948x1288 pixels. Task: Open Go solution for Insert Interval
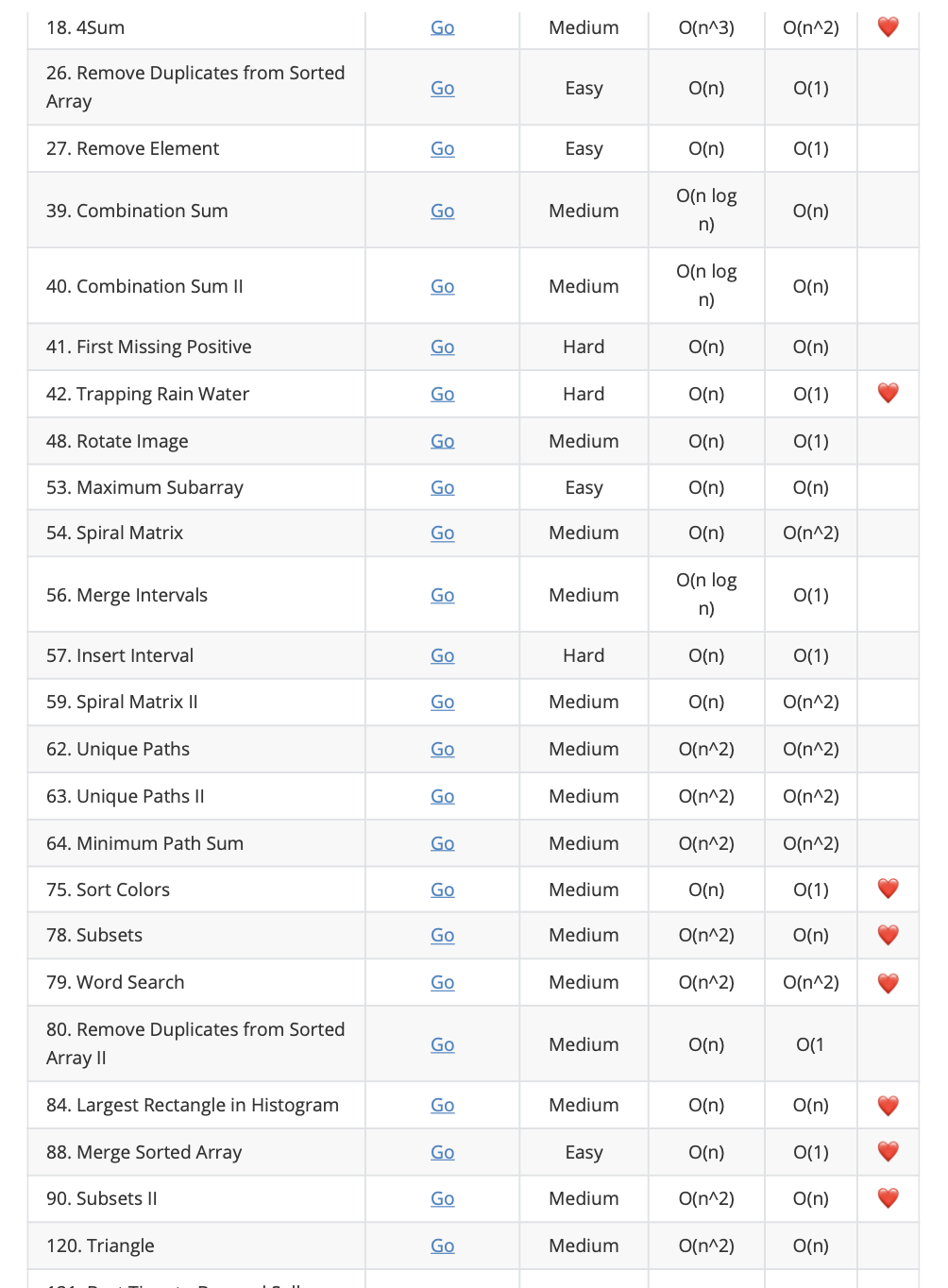(442, 656)
